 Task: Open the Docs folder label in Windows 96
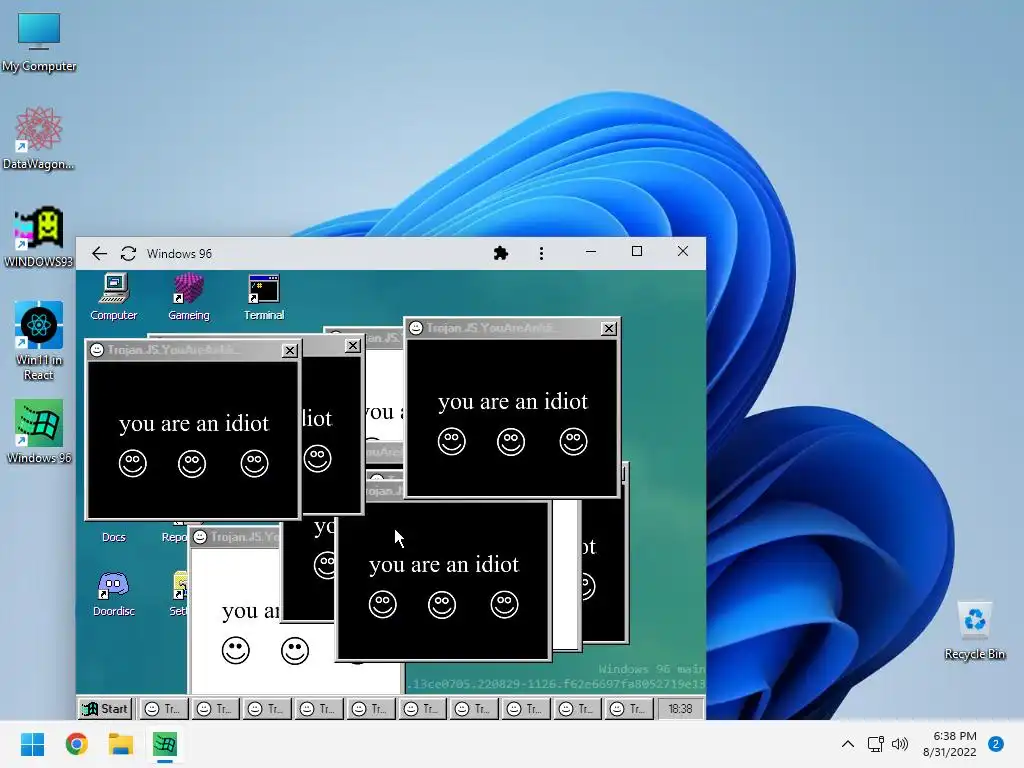(x=114, y=537)
